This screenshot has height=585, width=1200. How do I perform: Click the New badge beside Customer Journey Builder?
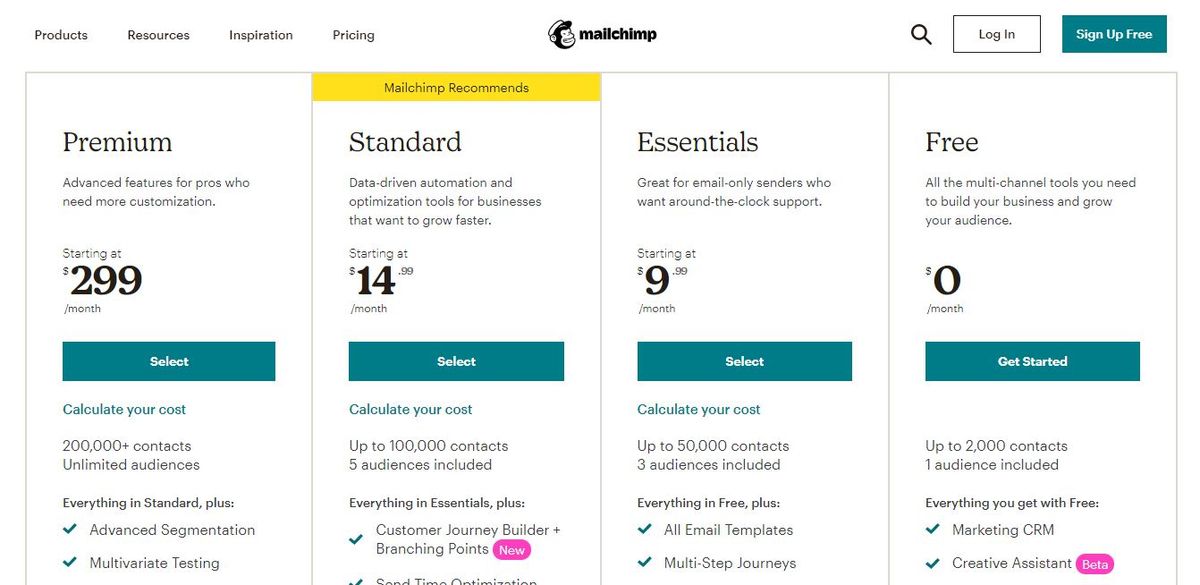pyautogui.click(x=512, y=550)
